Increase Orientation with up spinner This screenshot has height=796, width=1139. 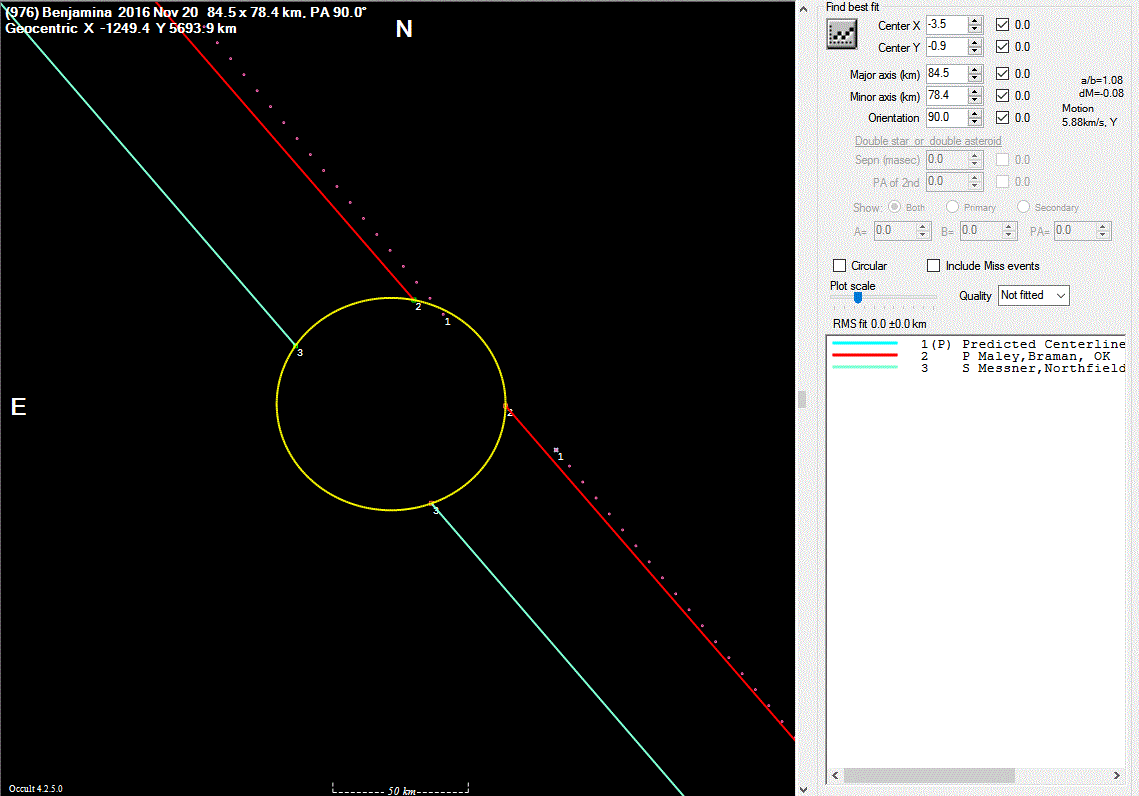[975, 113]
